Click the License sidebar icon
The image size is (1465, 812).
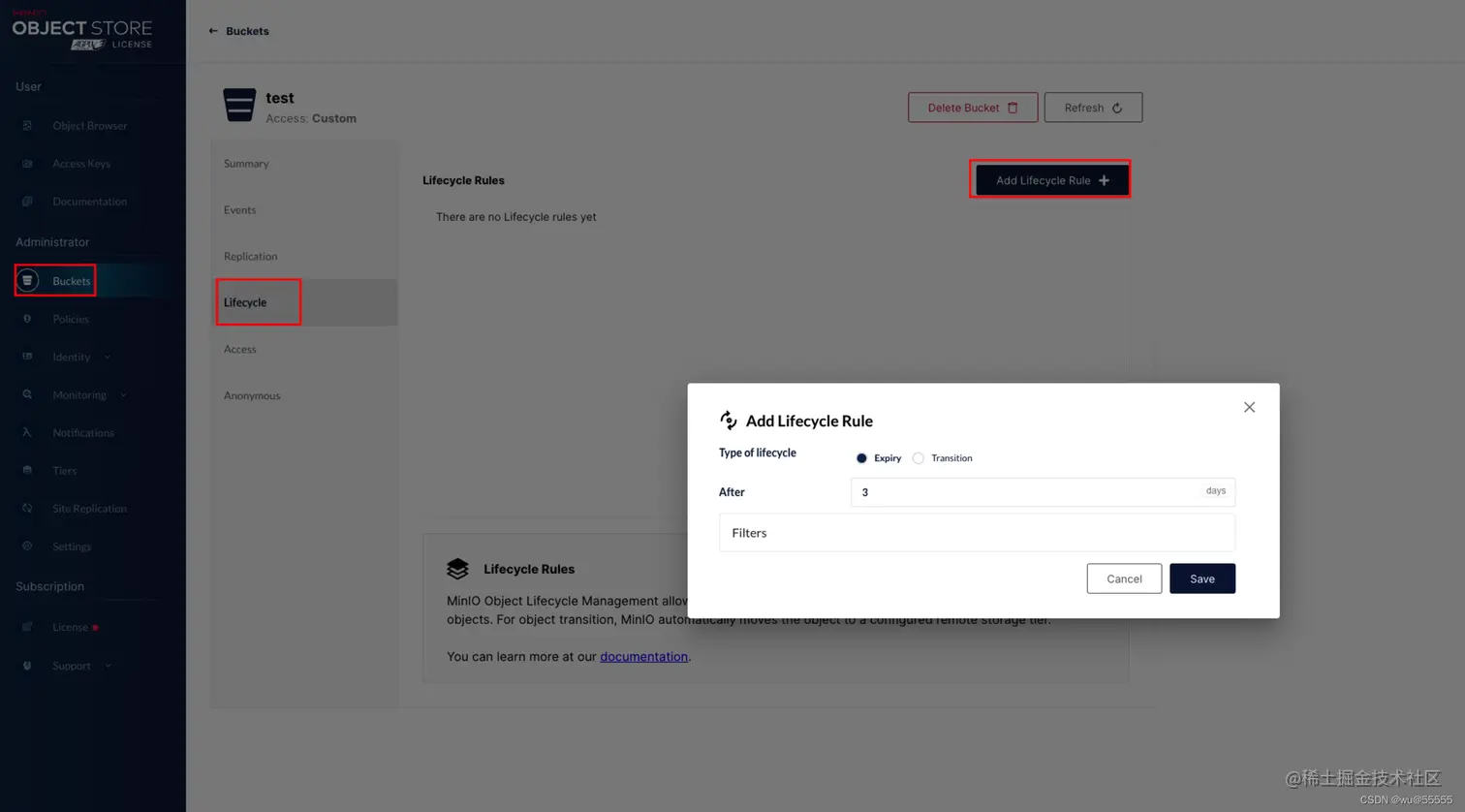(x=27, y=627)
